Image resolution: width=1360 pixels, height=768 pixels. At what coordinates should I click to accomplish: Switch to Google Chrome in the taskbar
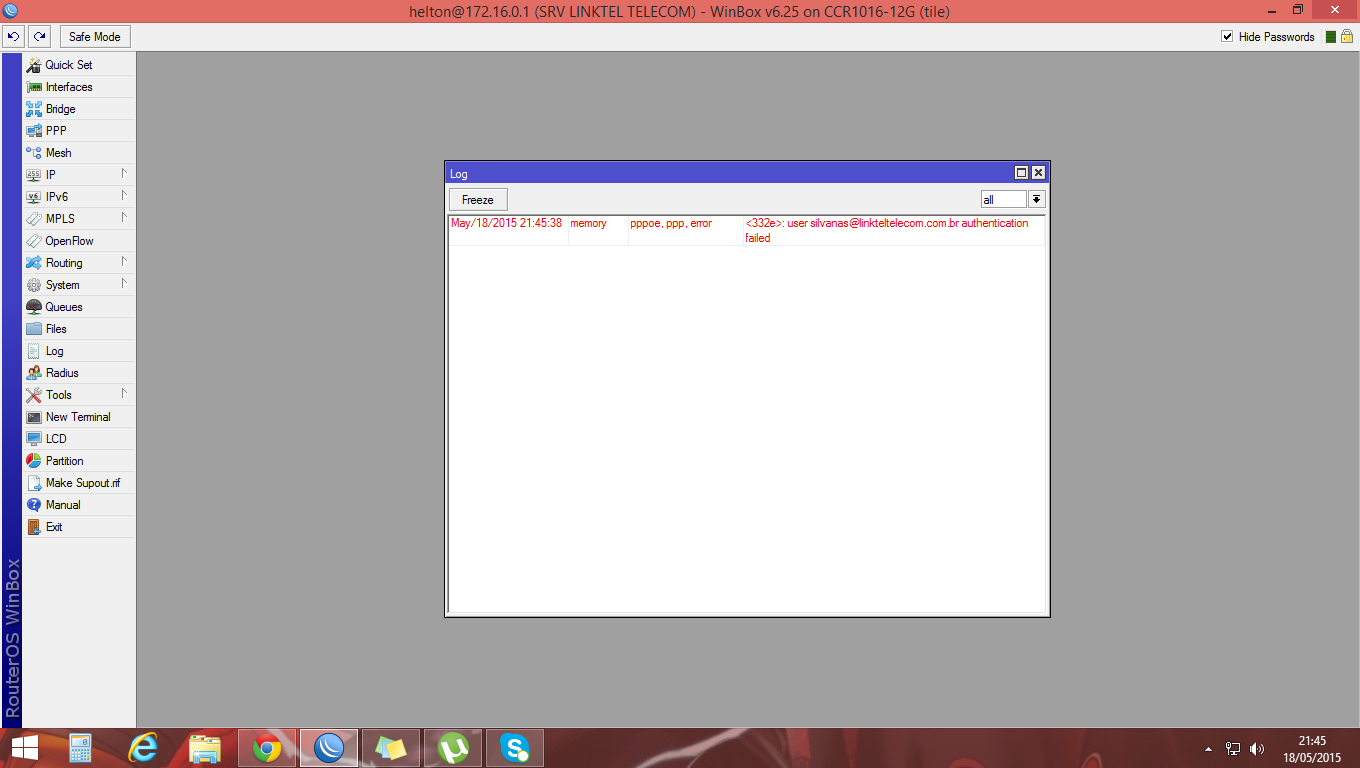(x=267, y=748)
